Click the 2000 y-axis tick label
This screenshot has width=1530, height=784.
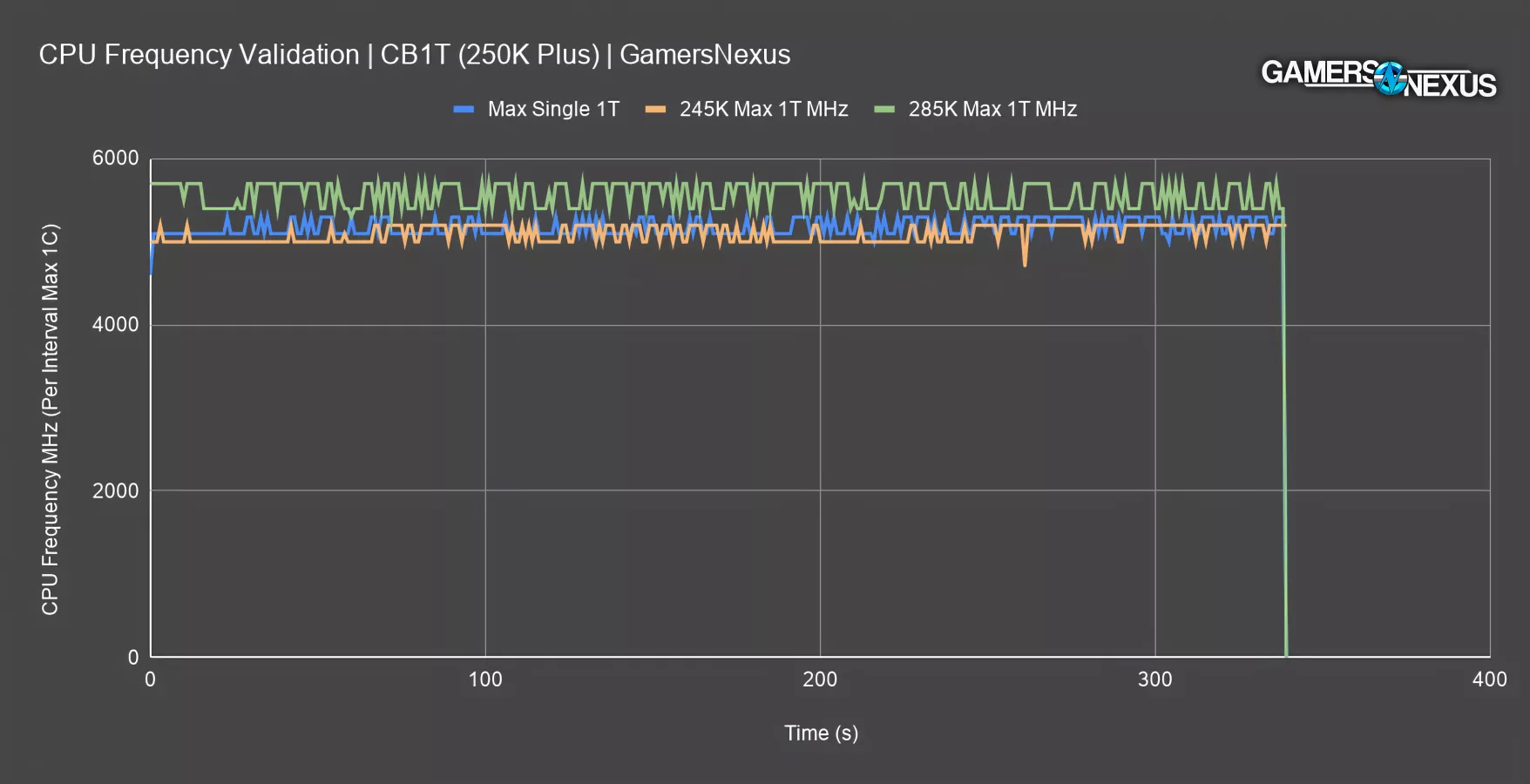pos(115,490)
